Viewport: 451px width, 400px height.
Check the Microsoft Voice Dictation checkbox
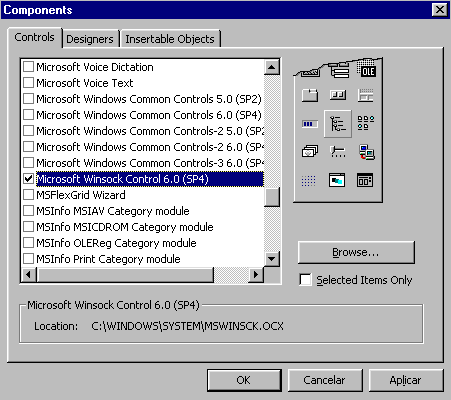28,67
